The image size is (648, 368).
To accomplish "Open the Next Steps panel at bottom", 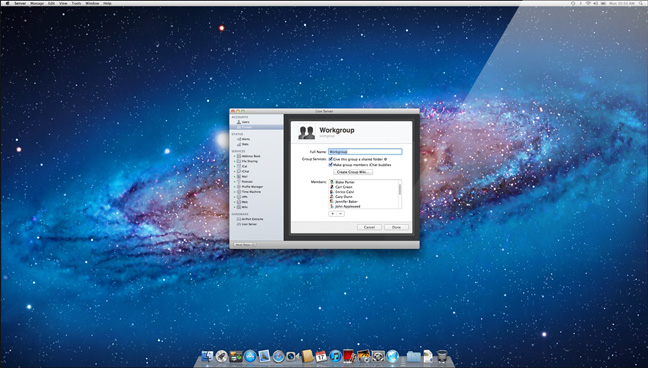I will pyautogui.click(x=244, y=245).
